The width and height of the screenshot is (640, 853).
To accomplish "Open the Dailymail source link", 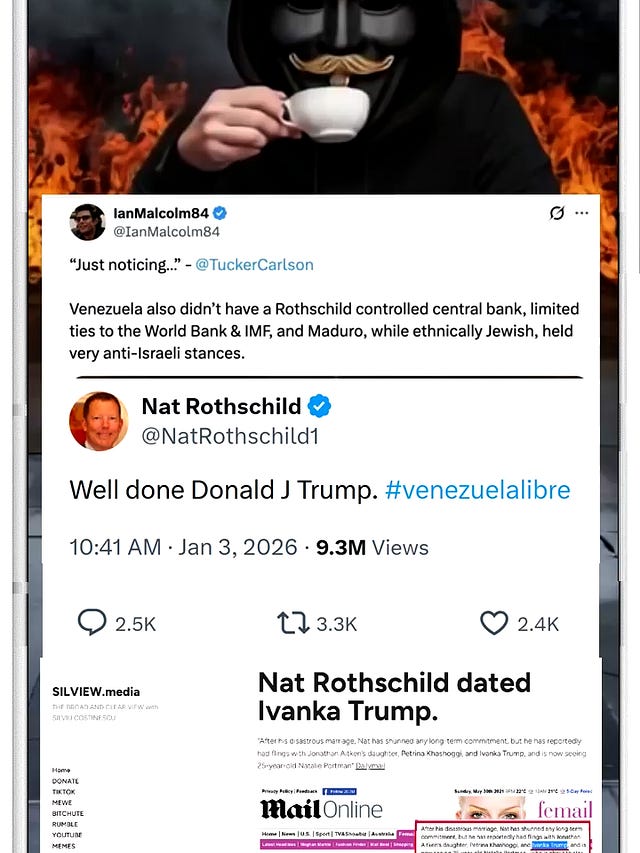I will tap(370, 765).
